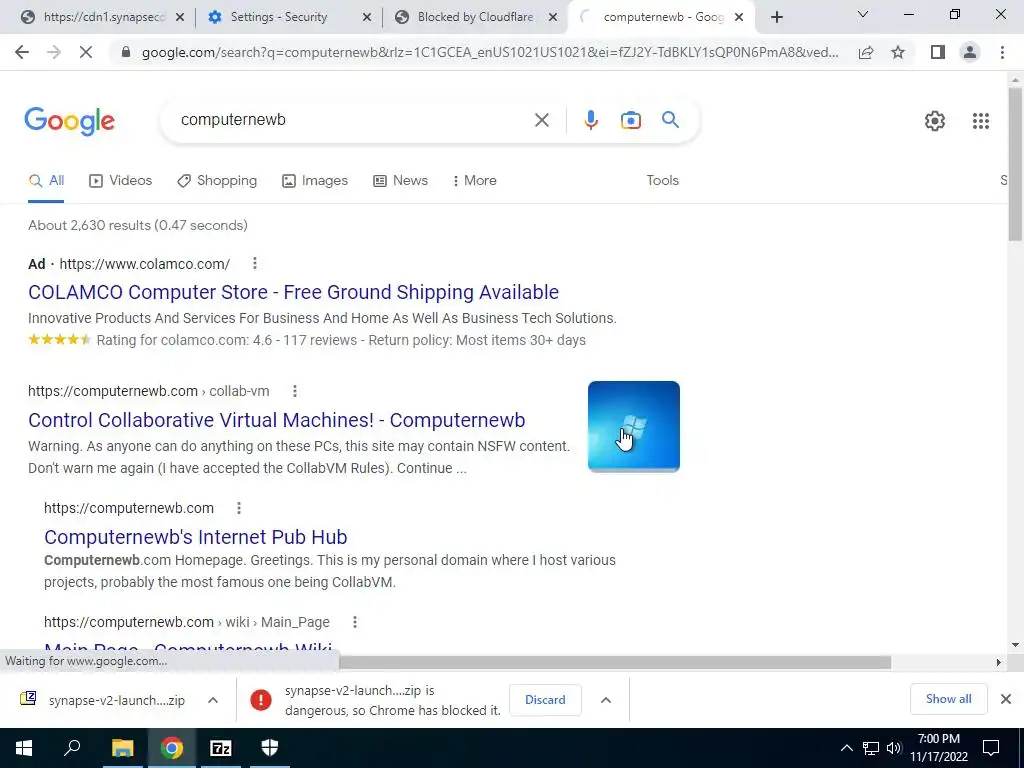This screenshot has width=1024, height=768.
Task: Start a voice search with the microphone icon
Action: tap(590, 120)
